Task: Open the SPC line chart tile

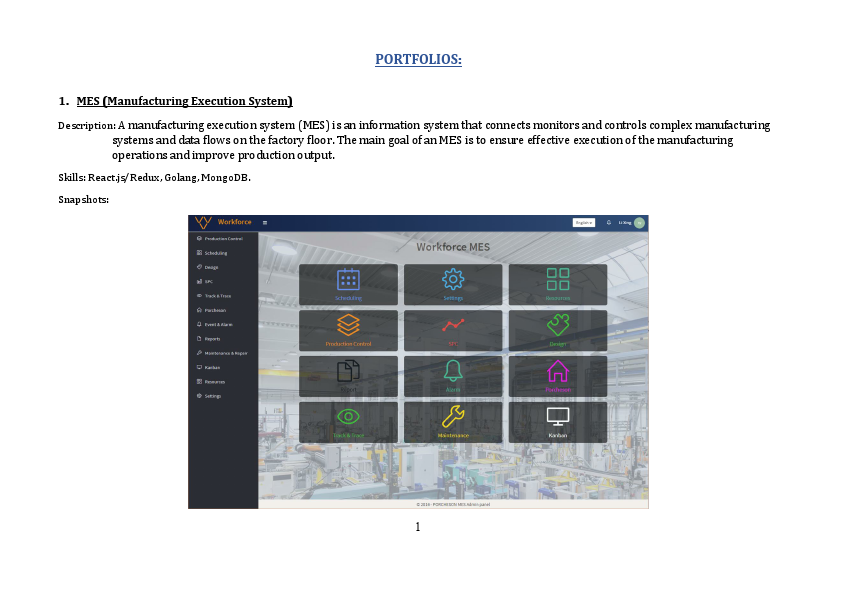Action: [453, 330]
